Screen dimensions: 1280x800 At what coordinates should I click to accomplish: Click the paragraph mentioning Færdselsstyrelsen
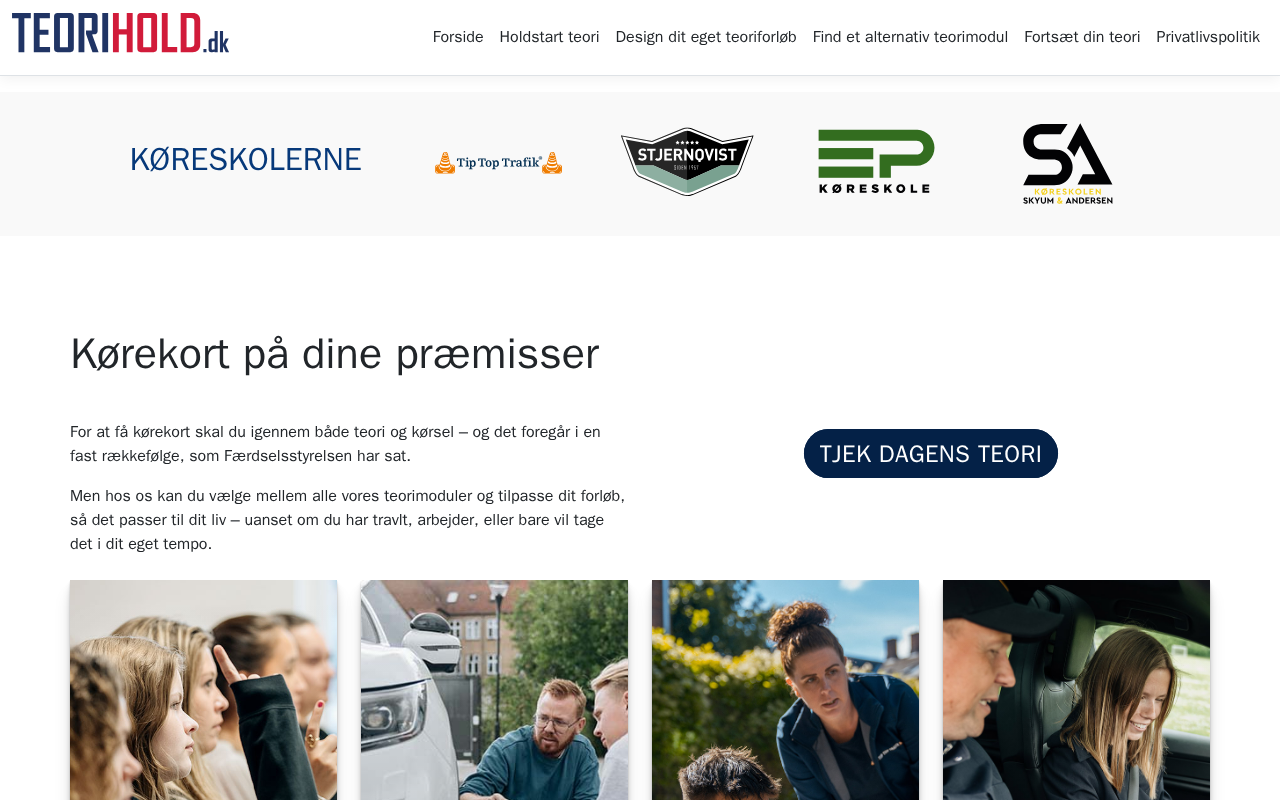point(336,444)
